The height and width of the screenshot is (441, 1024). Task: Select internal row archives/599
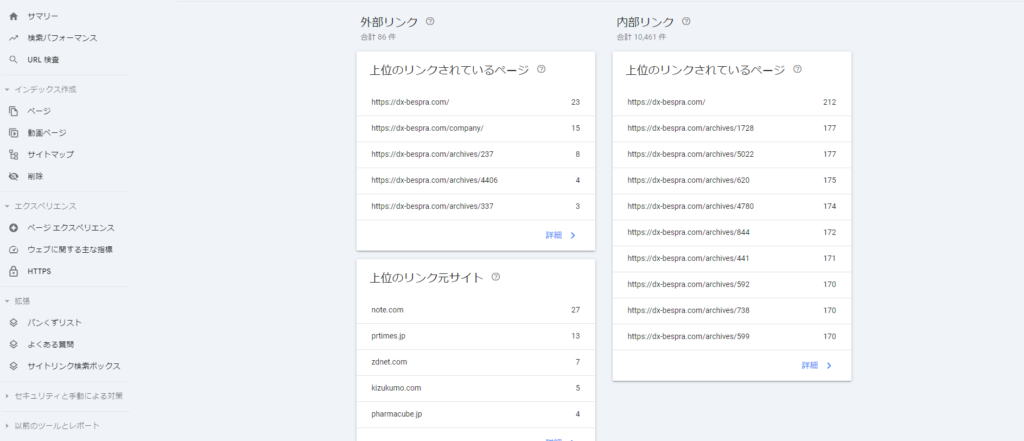[731, 338]
